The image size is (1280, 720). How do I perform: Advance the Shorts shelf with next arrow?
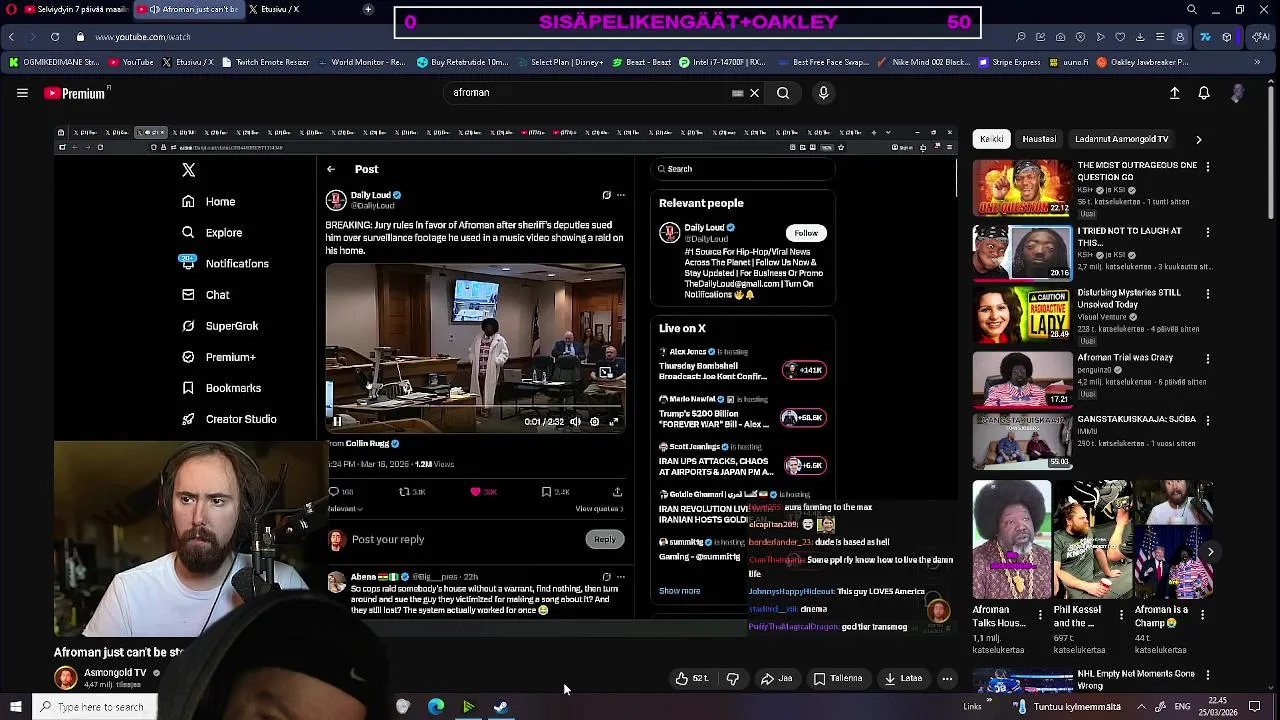[1210, 552]
